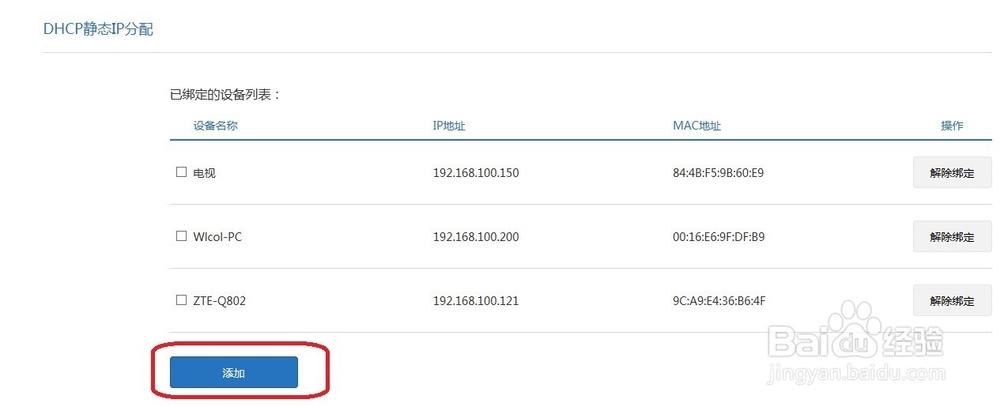This screenshot has width=1000, height=407.
Task: Click MAC address 9C:A9:E4:36:B6:4F
Action: [x=718, y=300]
